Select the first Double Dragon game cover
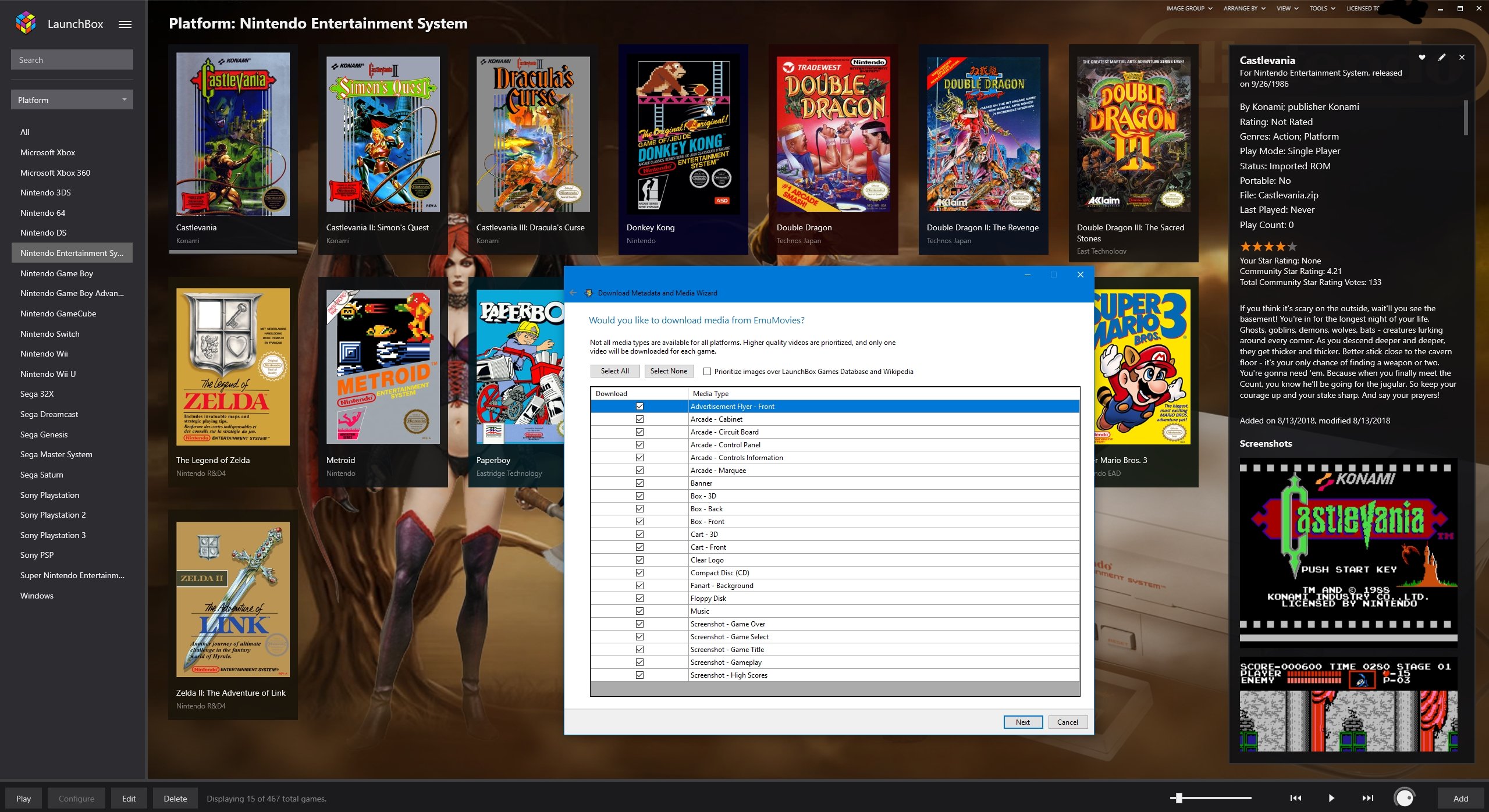The width and height of the screenshot is (1489, 812). point(833,134)
